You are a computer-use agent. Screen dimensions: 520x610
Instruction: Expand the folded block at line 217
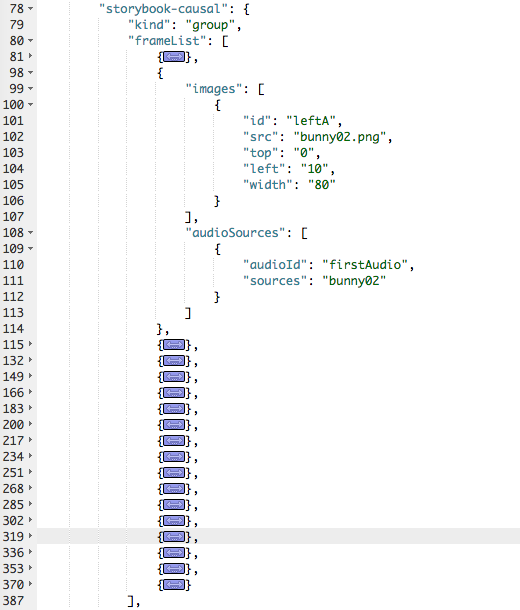(x=30, y=440)
